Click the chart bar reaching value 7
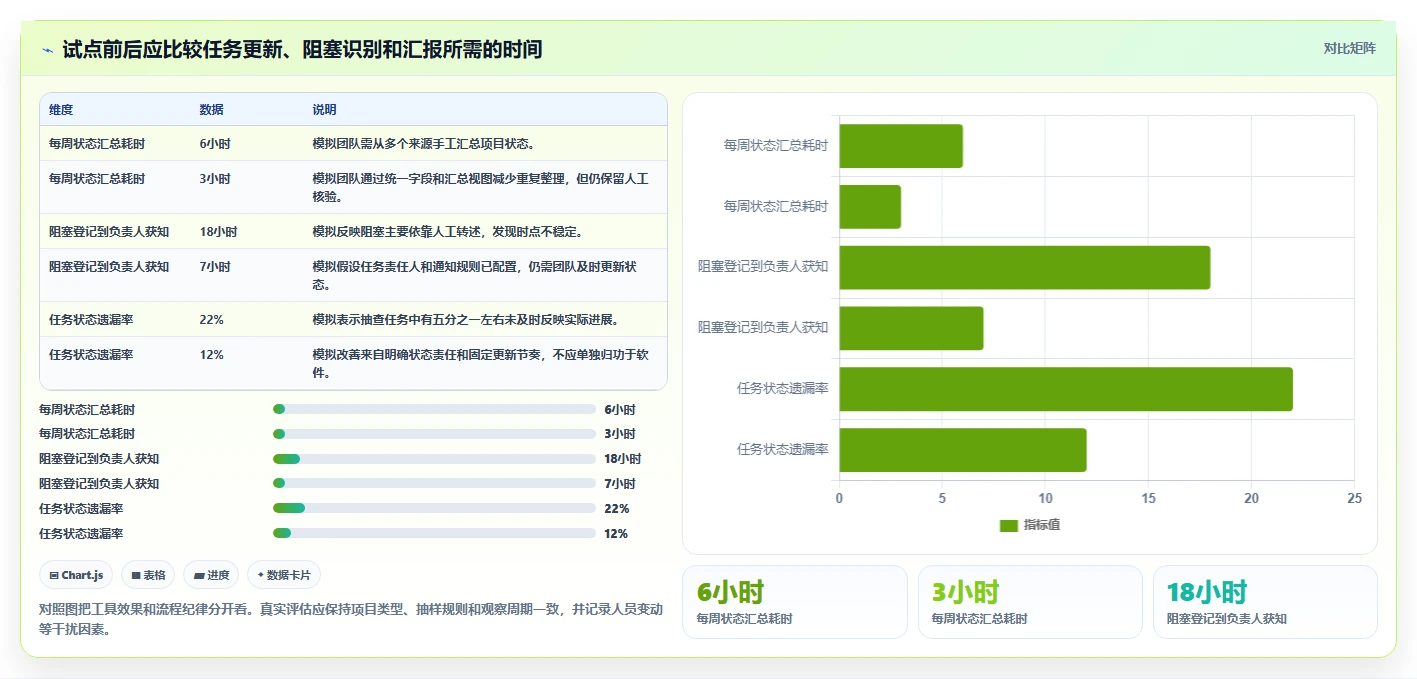 pyautogui.click(x=911, y=328)
